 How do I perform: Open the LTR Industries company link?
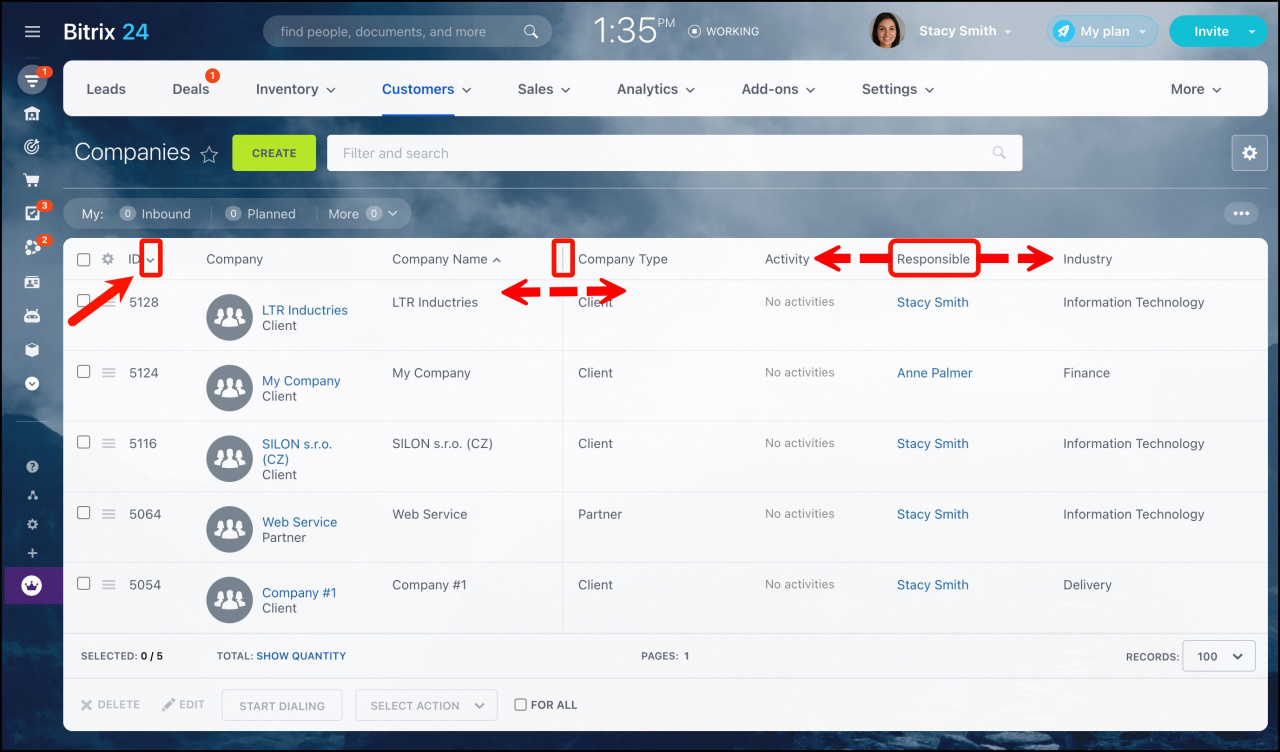point(305,310)
